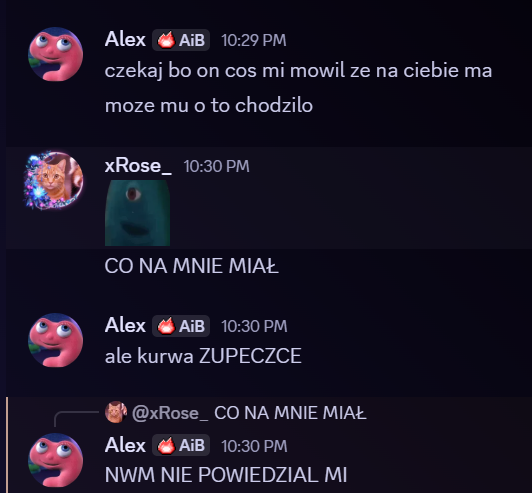Click the @xRose_ mention in the reply preview
This screenshot has height=493, width=532.
[x=170, y=413]
